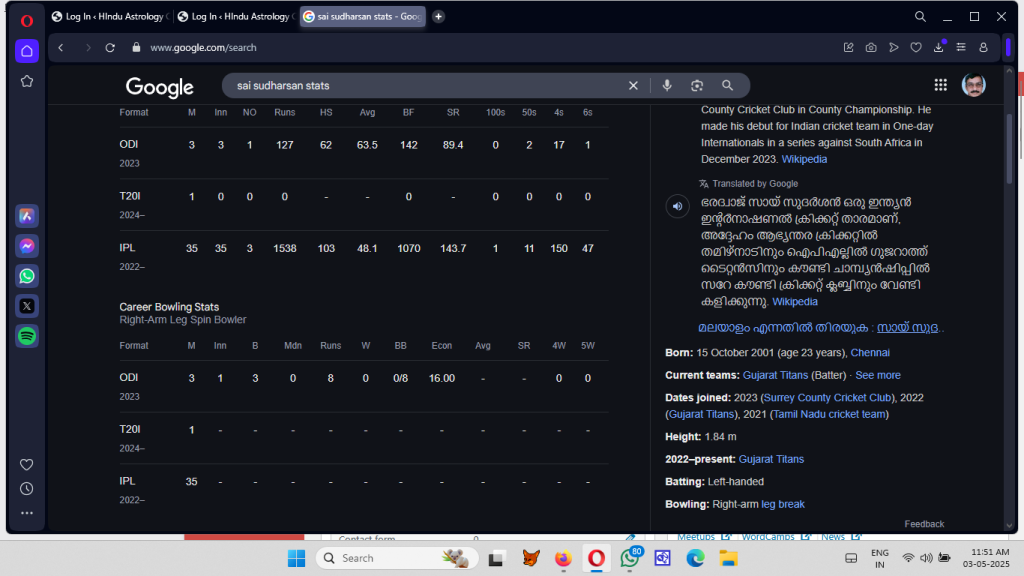Listen to the translated description
The height and width of the screenshot is (576, 1024).
click(677, 206)
